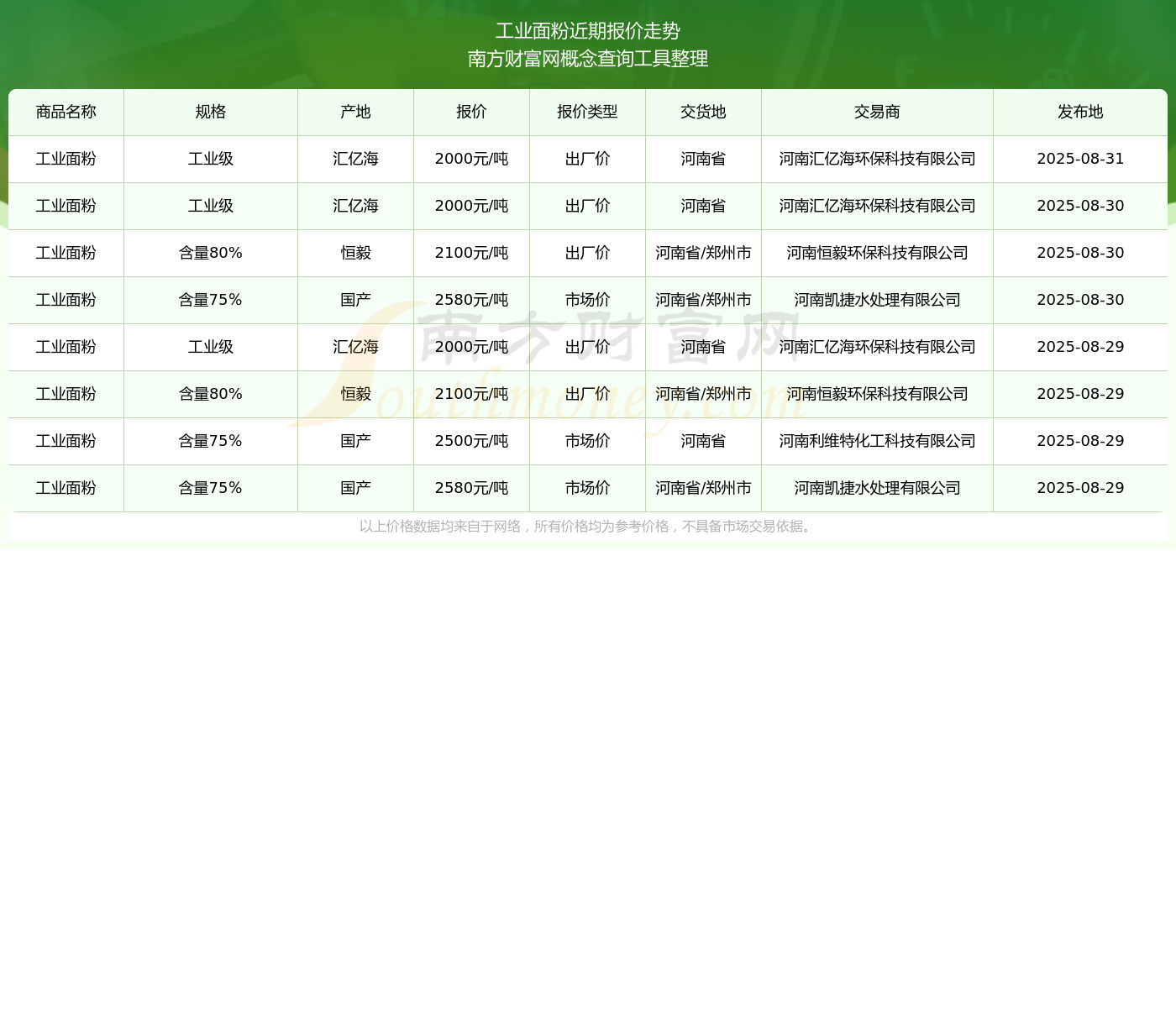The height and width of the screenshot is (1012, 1176).
Task: Click 河南恒毅环保科技有限公司 in the 2025-08-30 row
Action: [x=878, y=253]
